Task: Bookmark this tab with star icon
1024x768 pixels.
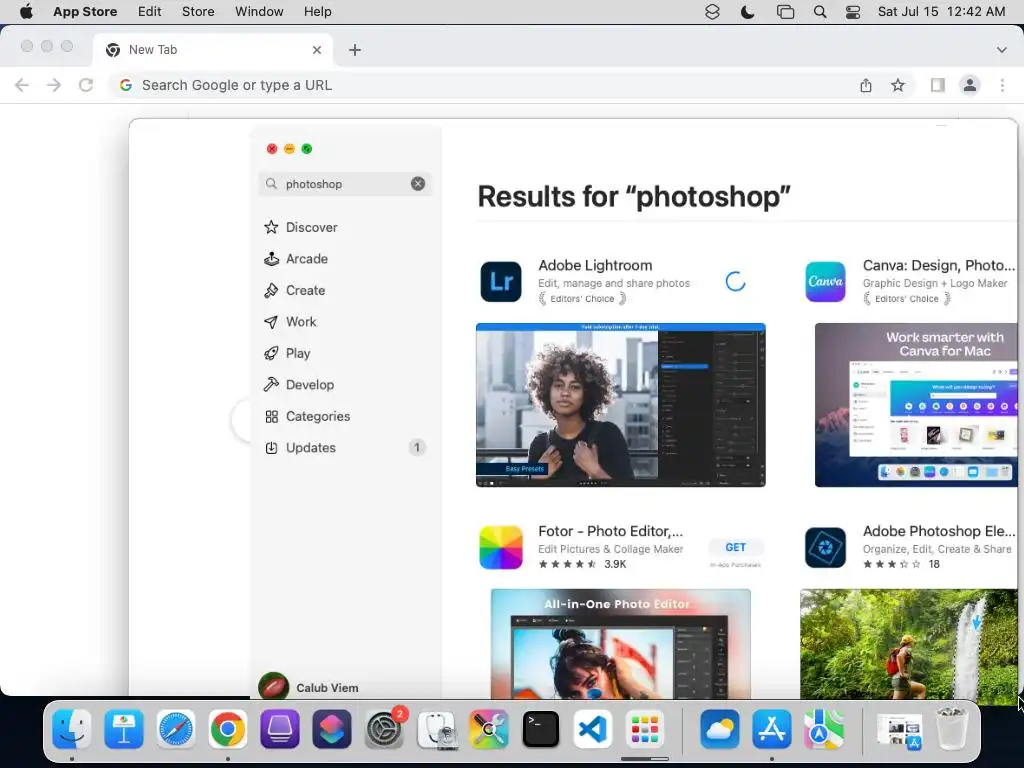Action: click(x=898, y=85)
